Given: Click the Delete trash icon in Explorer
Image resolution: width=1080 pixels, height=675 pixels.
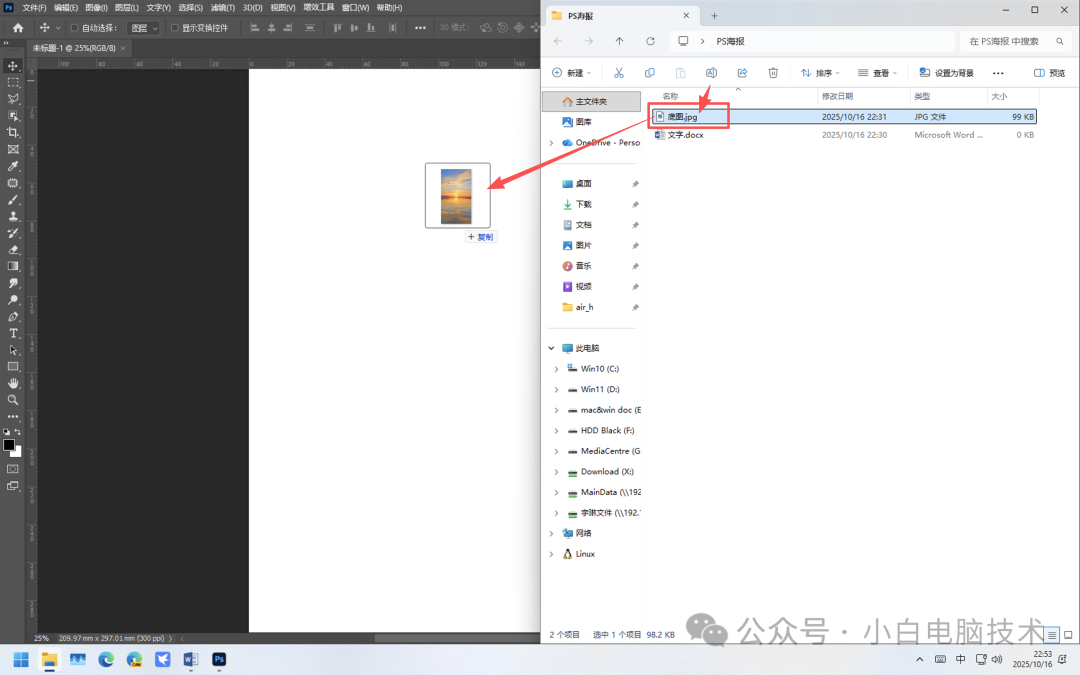Looking at the screenshot, I should (773, 72).
